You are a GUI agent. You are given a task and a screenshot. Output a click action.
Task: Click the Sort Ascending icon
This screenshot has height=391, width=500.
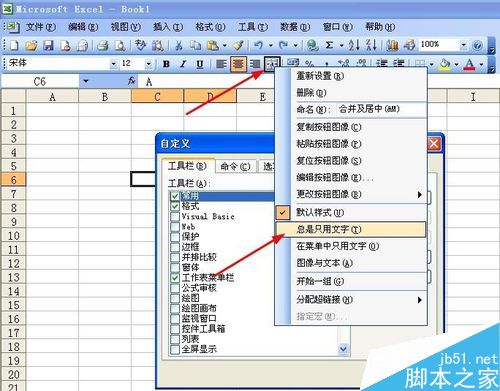[354, 45]
